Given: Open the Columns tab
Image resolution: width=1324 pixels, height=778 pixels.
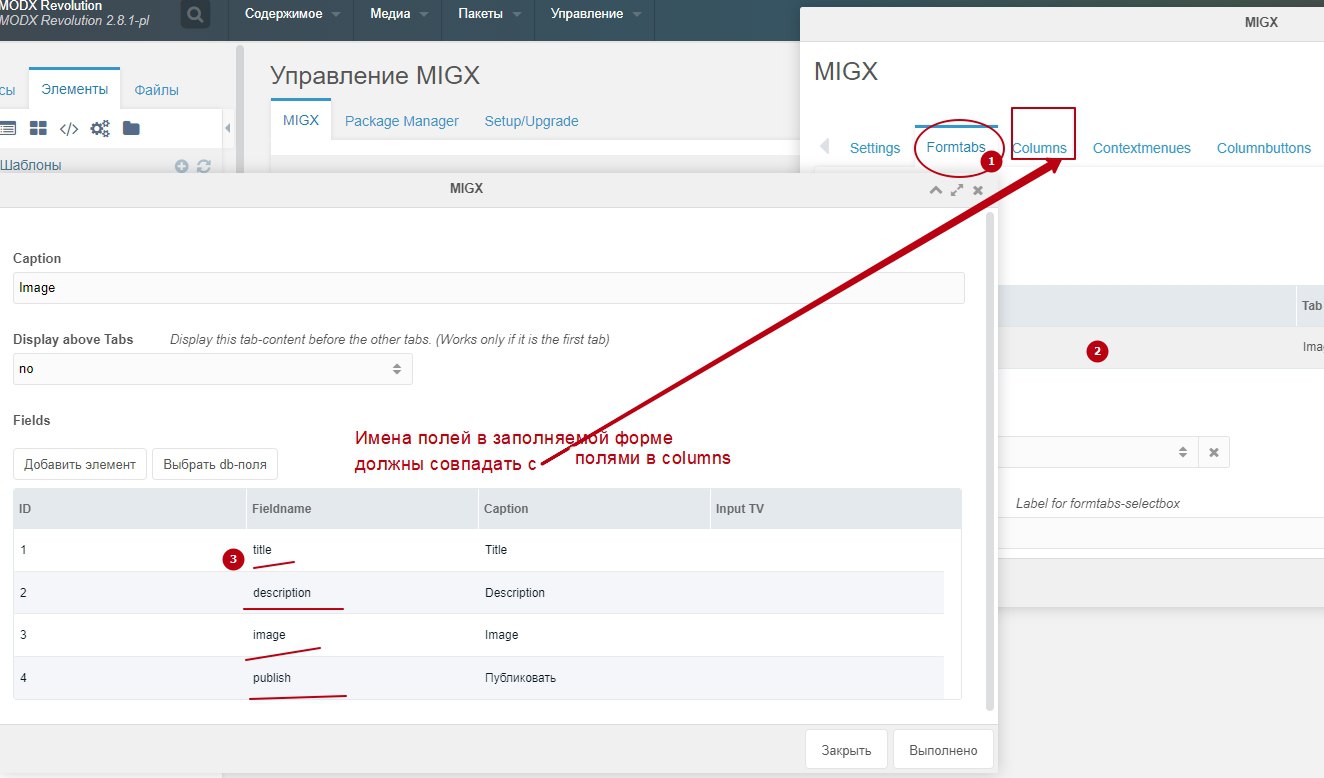Looking at the screenshot, I should [x=1039, y=148].
